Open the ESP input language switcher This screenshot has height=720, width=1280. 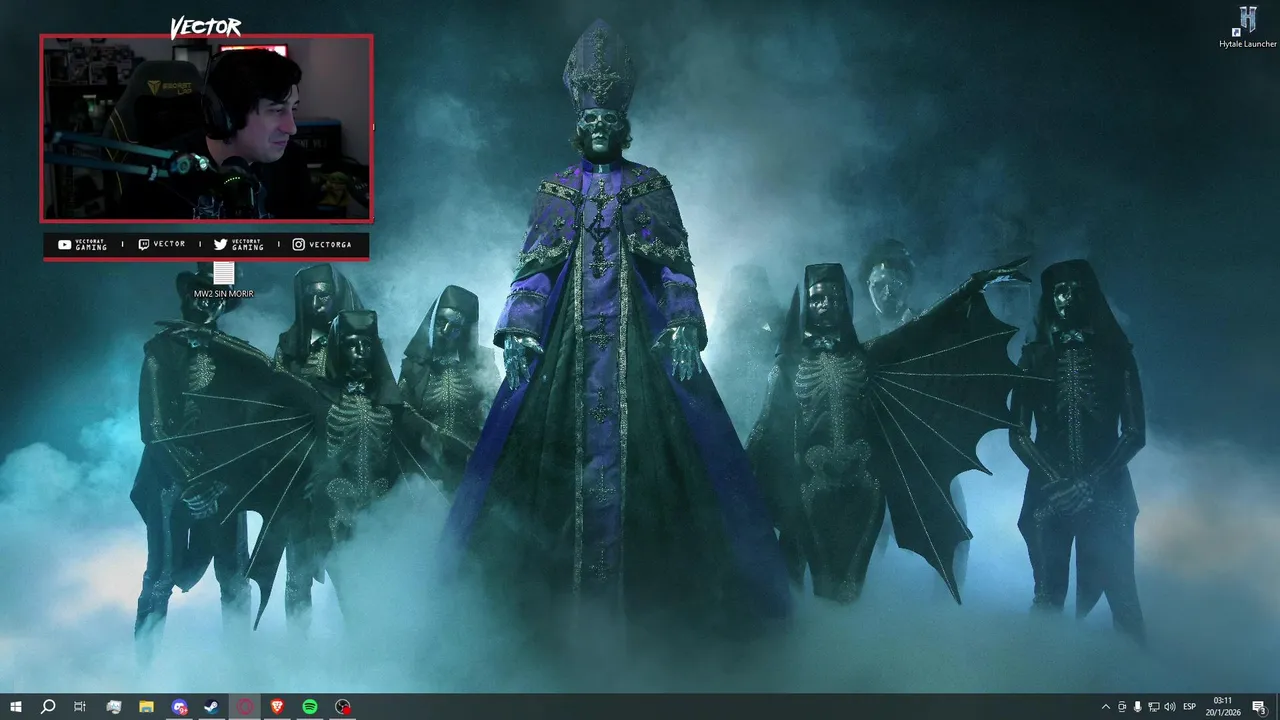(x=1190, y=707)
